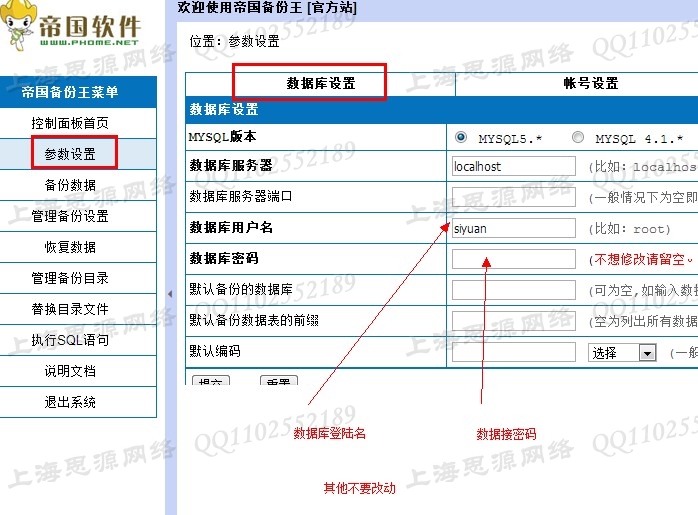Click the 默认备份的数据库 input field

coord(514,290)
